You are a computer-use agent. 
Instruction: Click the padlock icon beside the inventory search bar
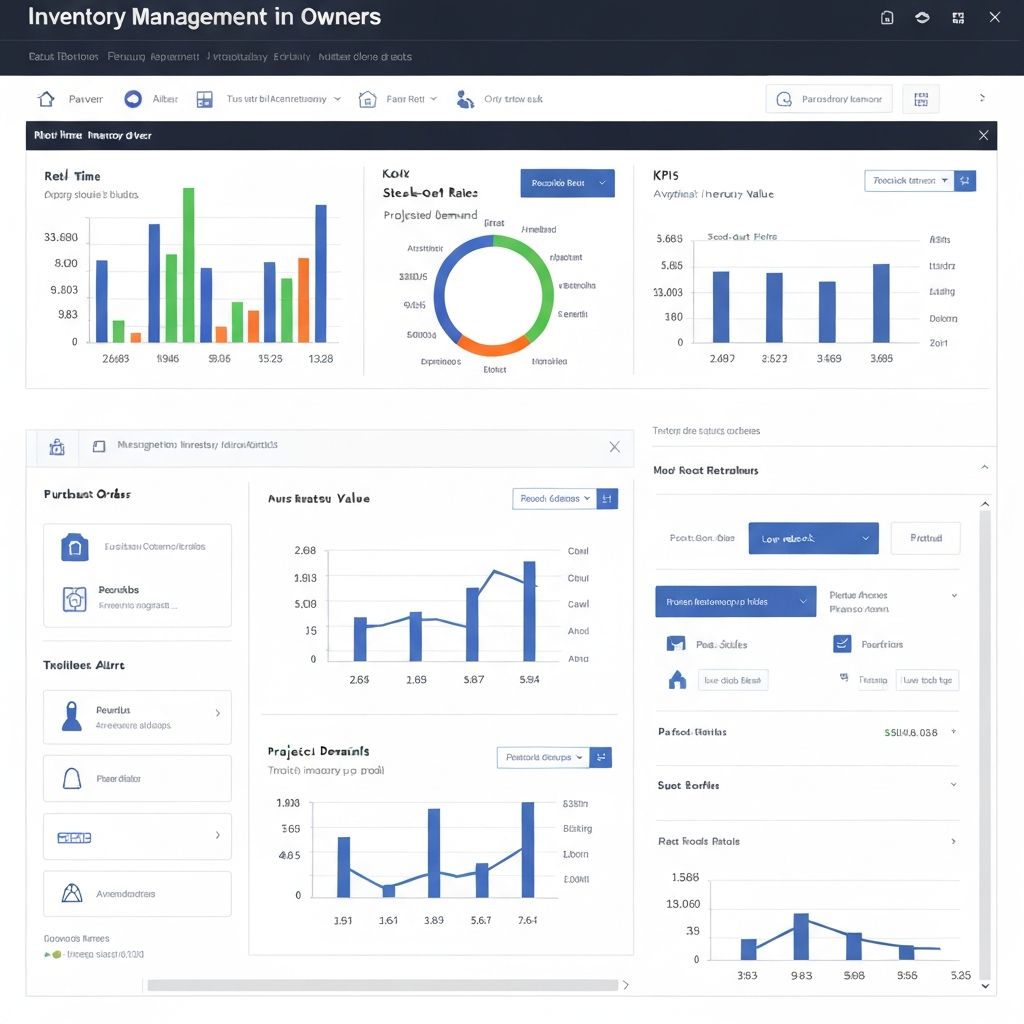[56, 447]
